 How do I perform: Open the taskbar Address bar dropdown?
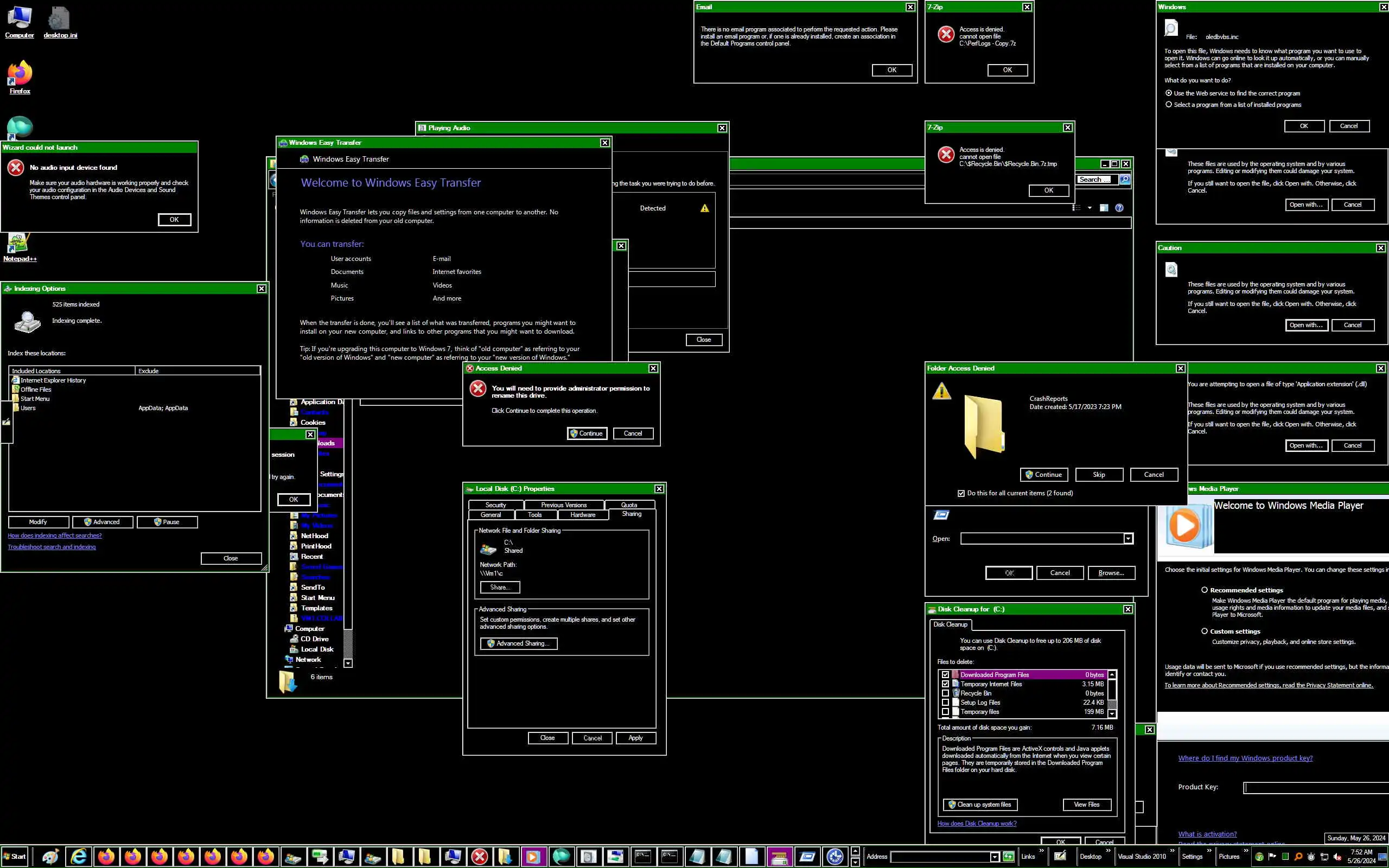point(994,857)
